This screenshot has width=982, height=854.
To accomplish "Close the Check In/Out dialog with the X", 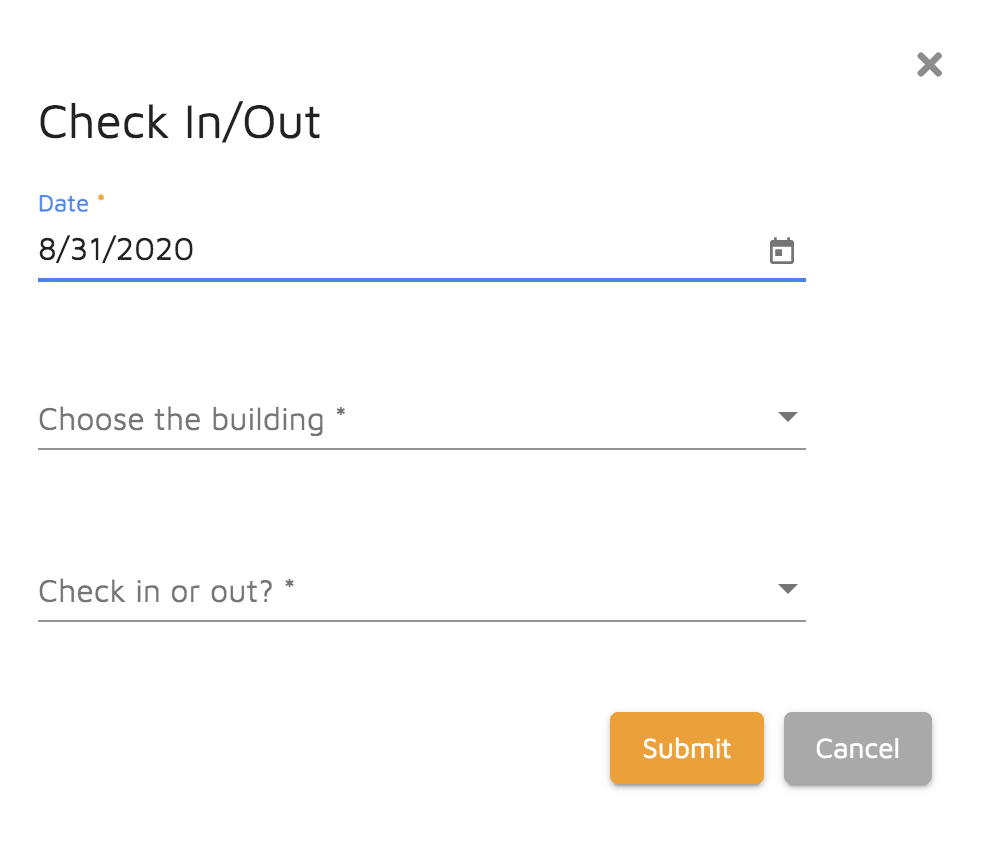I will (929, 64).
